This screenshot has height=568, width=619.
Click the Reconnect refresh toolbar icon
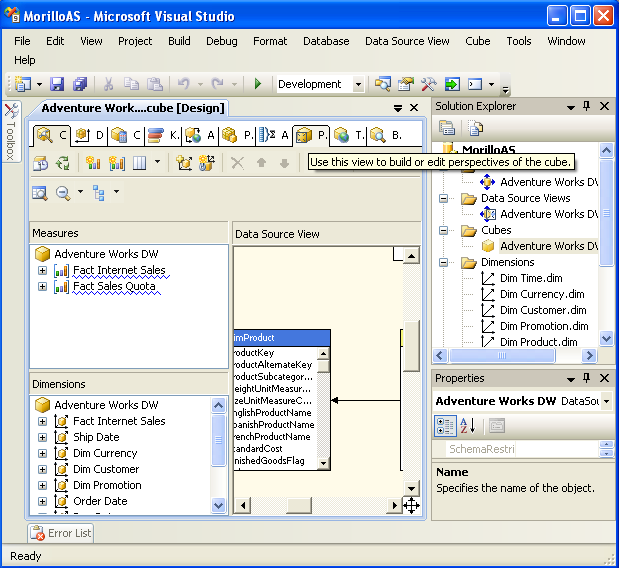click(63, 163)
